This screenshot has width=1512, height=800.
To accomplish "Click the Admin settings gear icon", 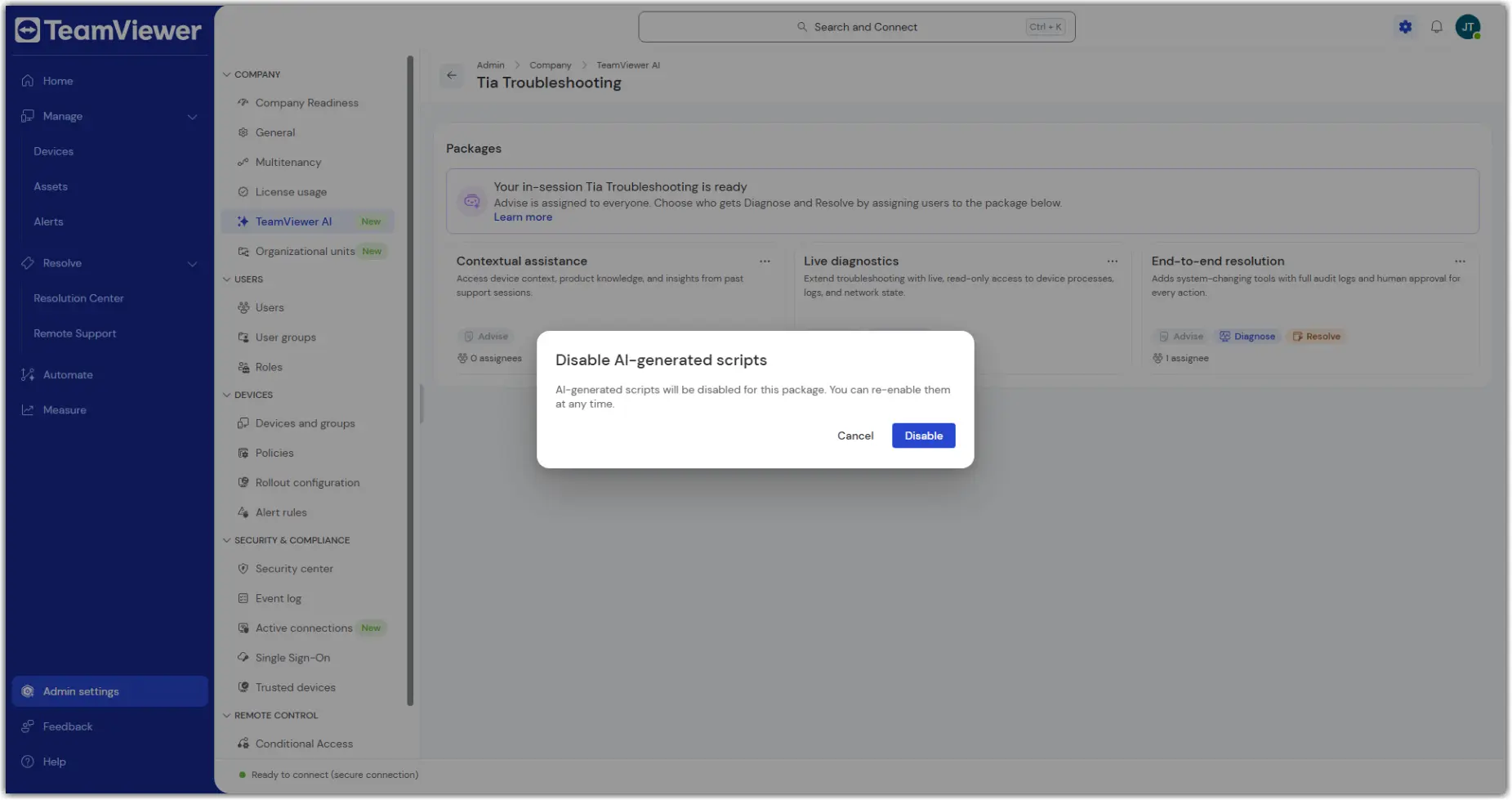I will point(28,691).
